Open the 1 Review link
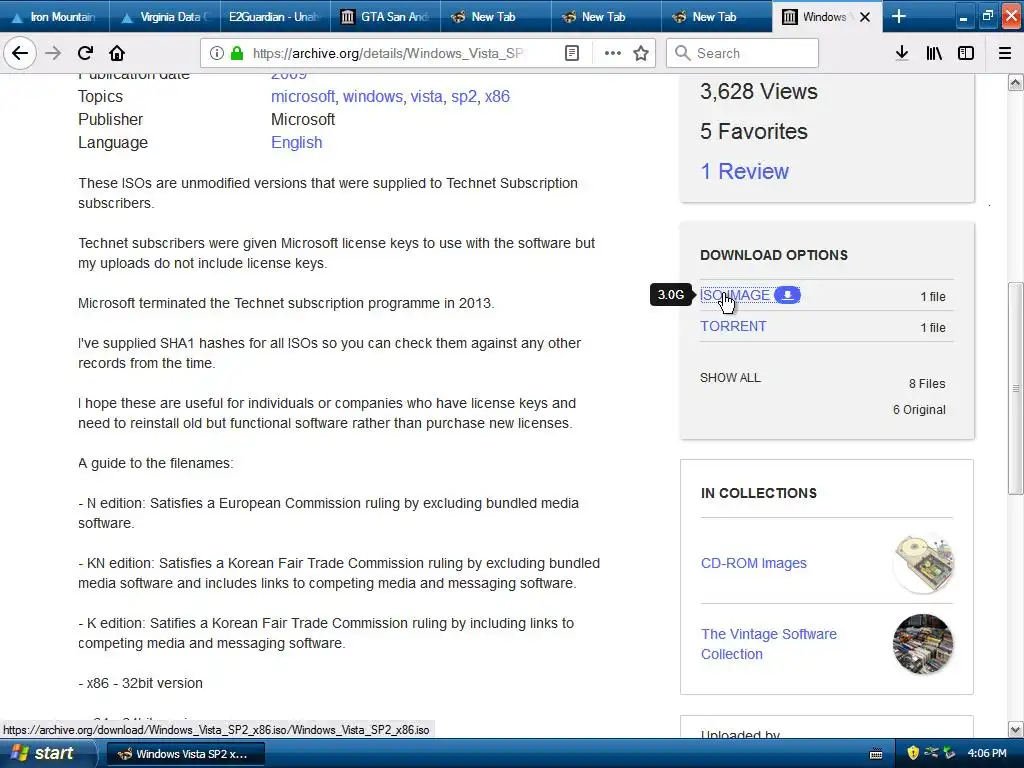 (x=744, y=171)
